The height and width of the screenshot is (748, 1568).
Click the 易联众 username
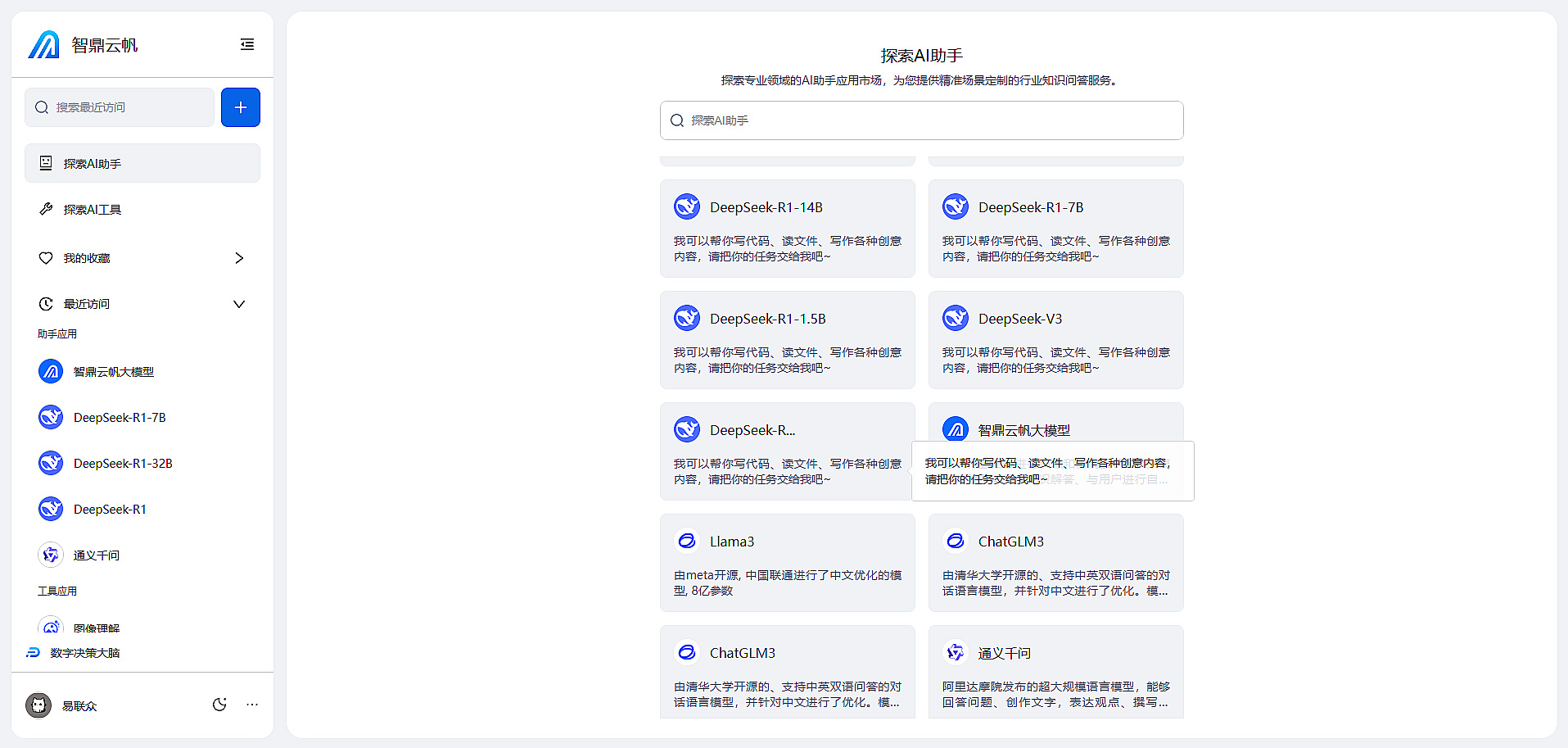coord(79,705)
